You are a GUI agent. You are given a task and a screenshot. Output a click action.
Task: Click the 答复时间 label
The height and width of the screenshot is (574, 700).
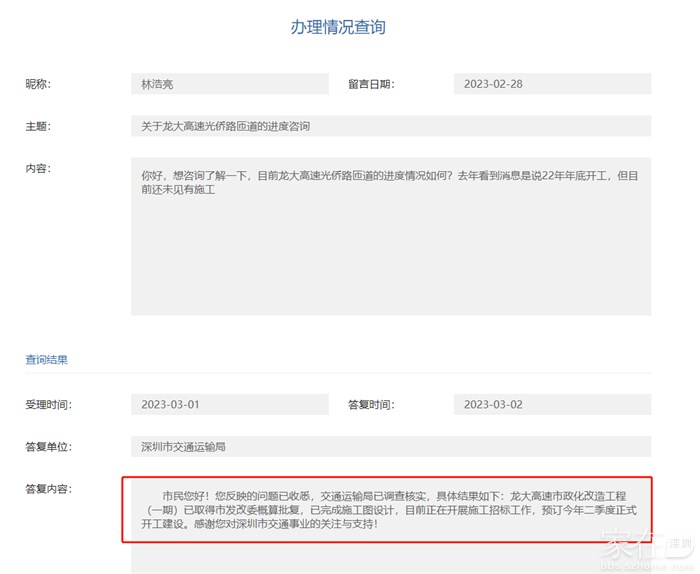click(370, 405)
